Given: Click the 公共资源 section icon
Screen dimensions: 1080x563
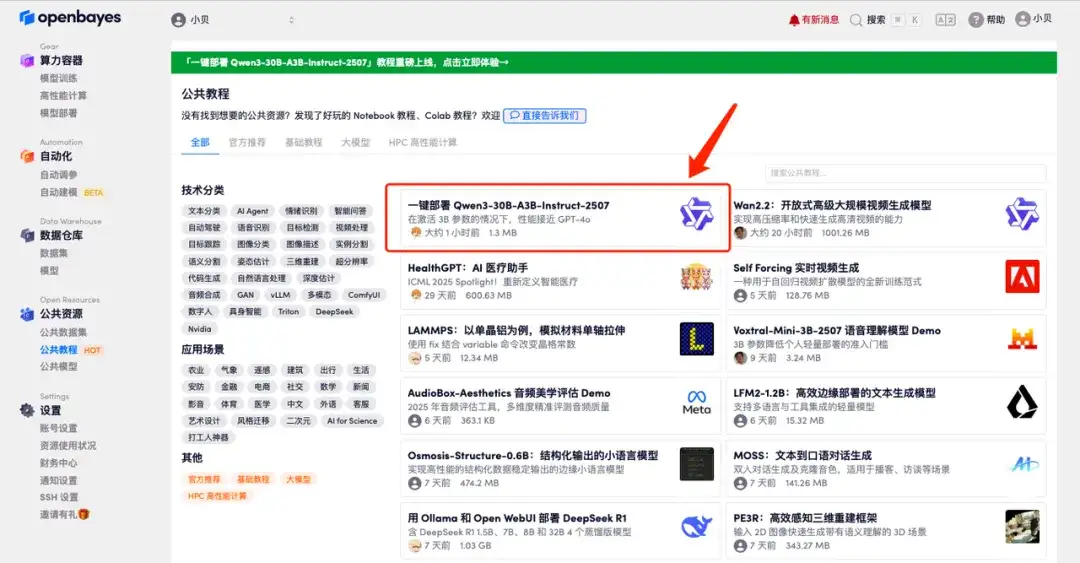Looking at the screenshot, I should 27,314.
